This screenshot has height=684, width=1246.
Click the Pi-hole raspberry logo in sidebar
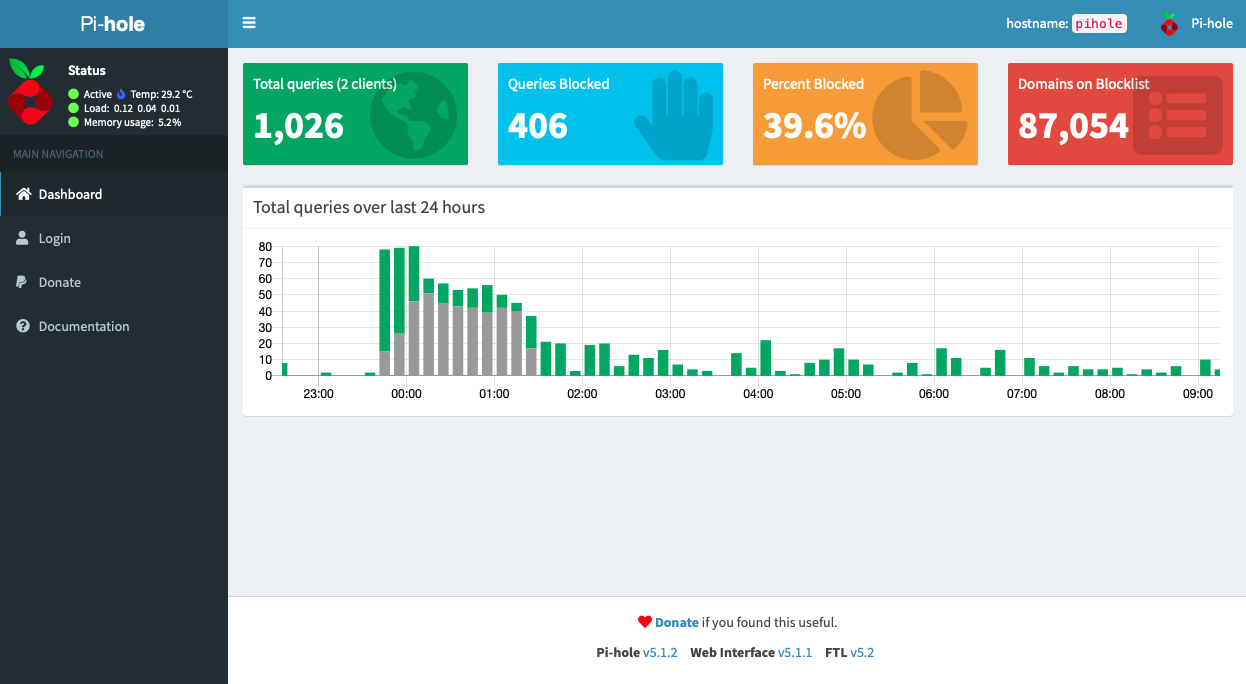[x=29, y=91]
